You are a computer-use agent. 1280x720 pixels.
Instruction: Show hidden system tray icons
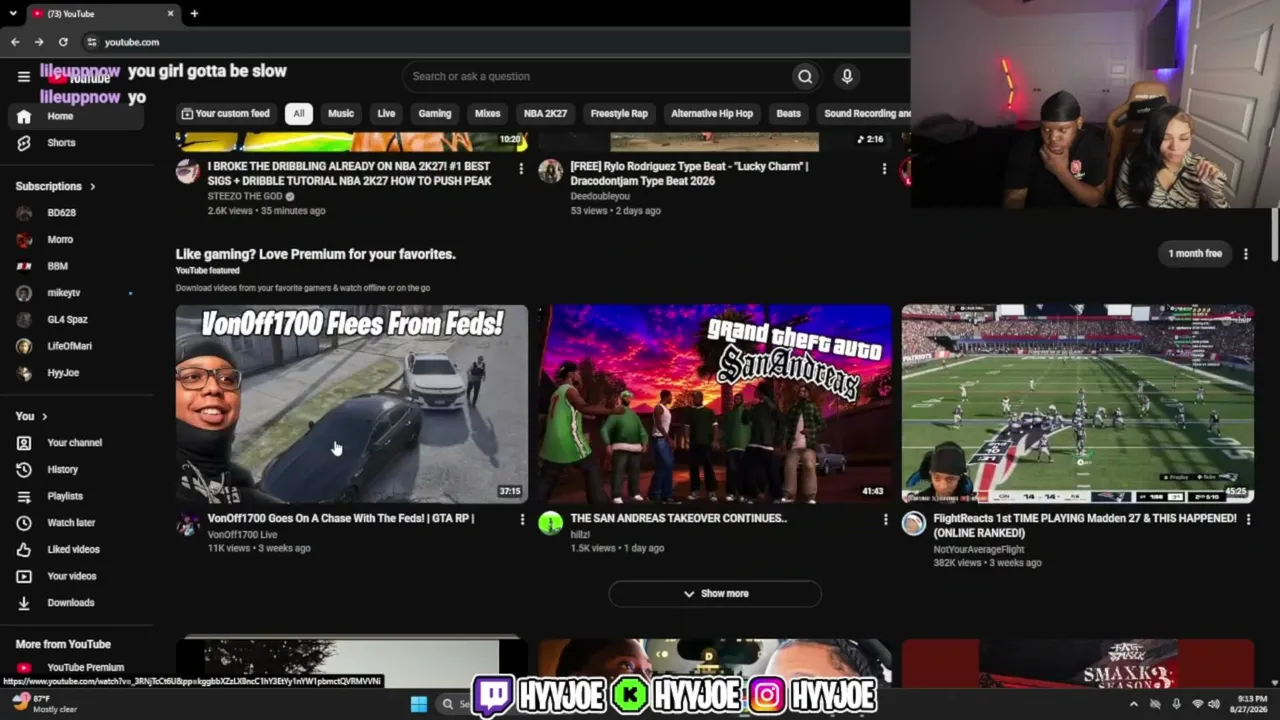coord(1133,704)
